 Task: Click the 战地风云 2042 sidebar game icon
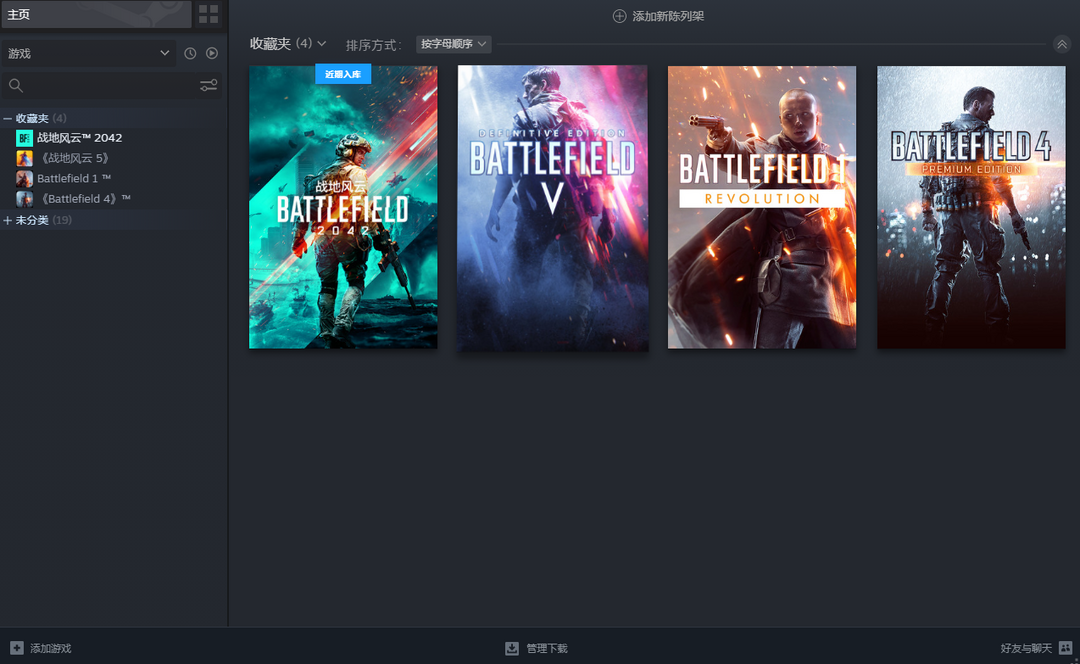pyautogui.click(x=24, y=138)
